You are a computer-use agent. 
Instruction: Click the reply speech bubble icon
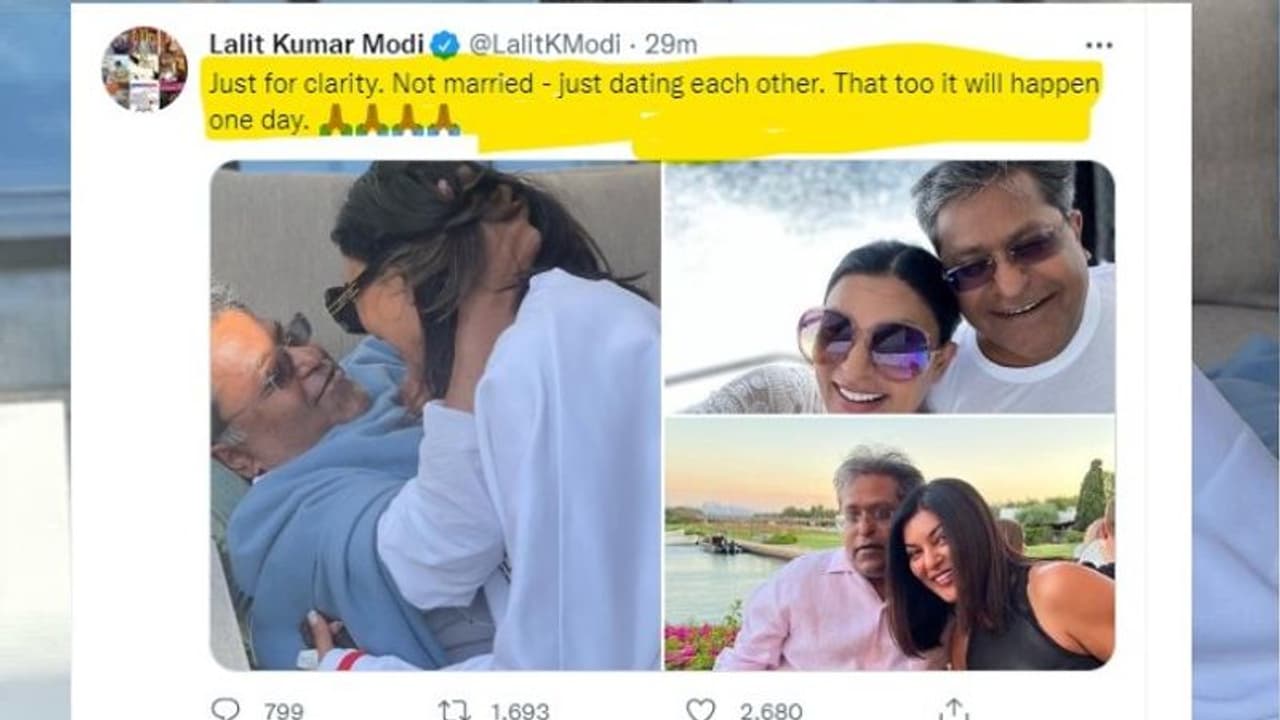point(226,709)
